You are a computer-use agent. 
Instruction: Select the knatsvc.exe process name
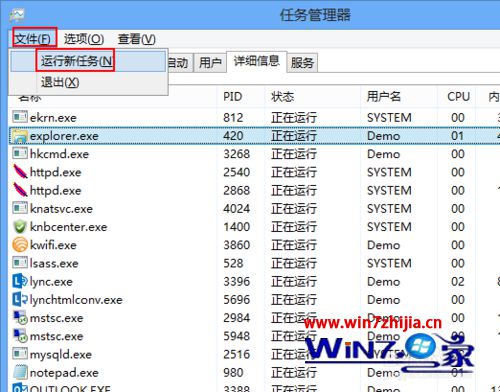(61, 209)
